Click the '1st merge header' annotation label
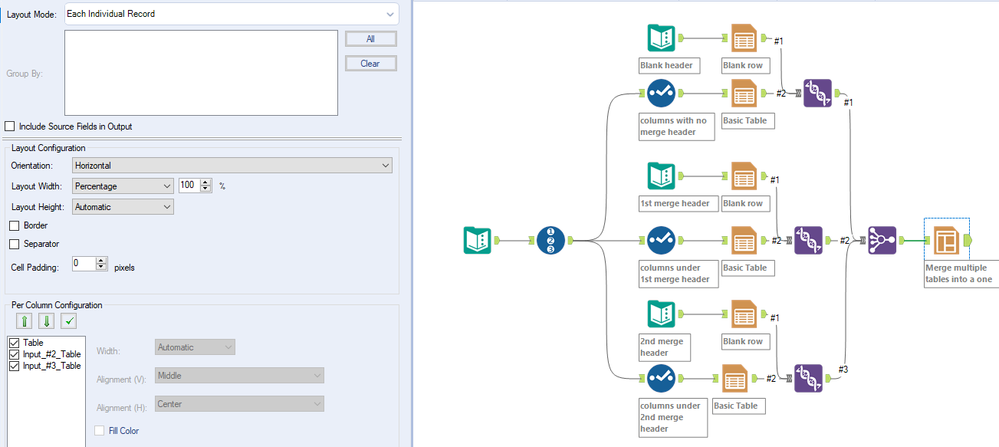The image size is (999, 447). click(x=679, y=204)
